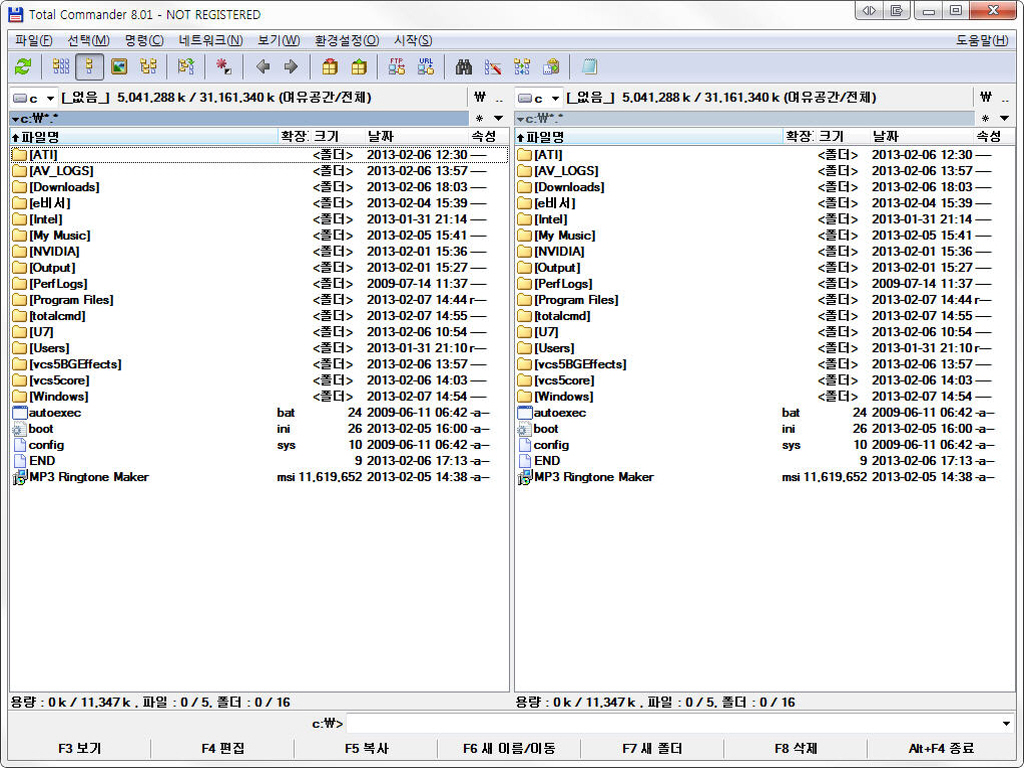Select [Windows] folder in left panel
This screenshot has width=1024, height=768.
pyautogui.click(x=259, y=396)
